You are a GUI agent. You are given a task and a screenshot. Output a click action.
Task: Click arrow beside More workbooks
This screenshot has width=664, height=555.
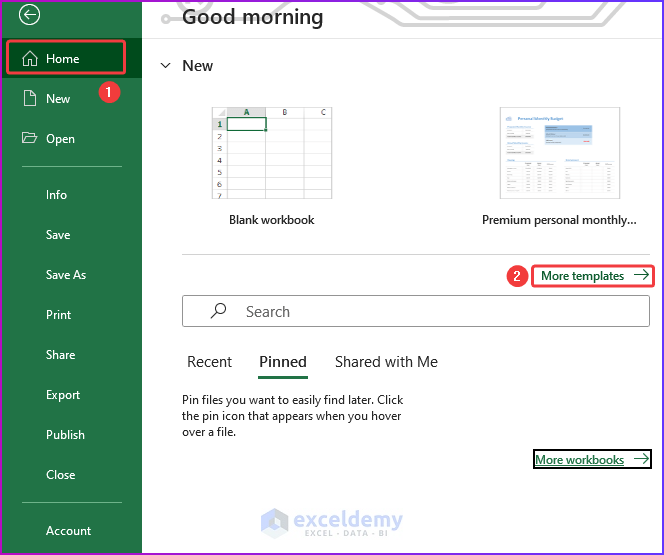pos(641,459)
